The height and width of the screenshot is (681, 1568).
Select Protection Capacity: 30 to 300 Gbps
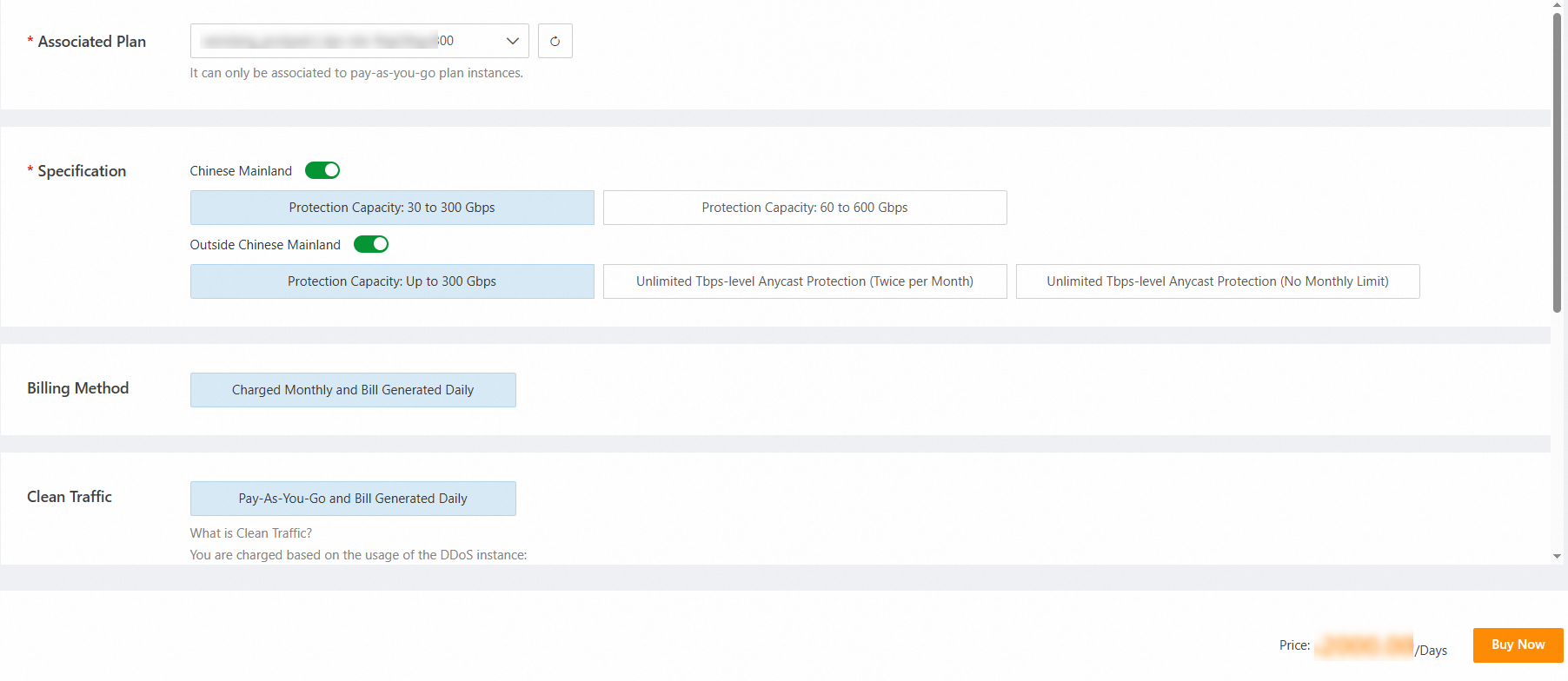[392, 208]
